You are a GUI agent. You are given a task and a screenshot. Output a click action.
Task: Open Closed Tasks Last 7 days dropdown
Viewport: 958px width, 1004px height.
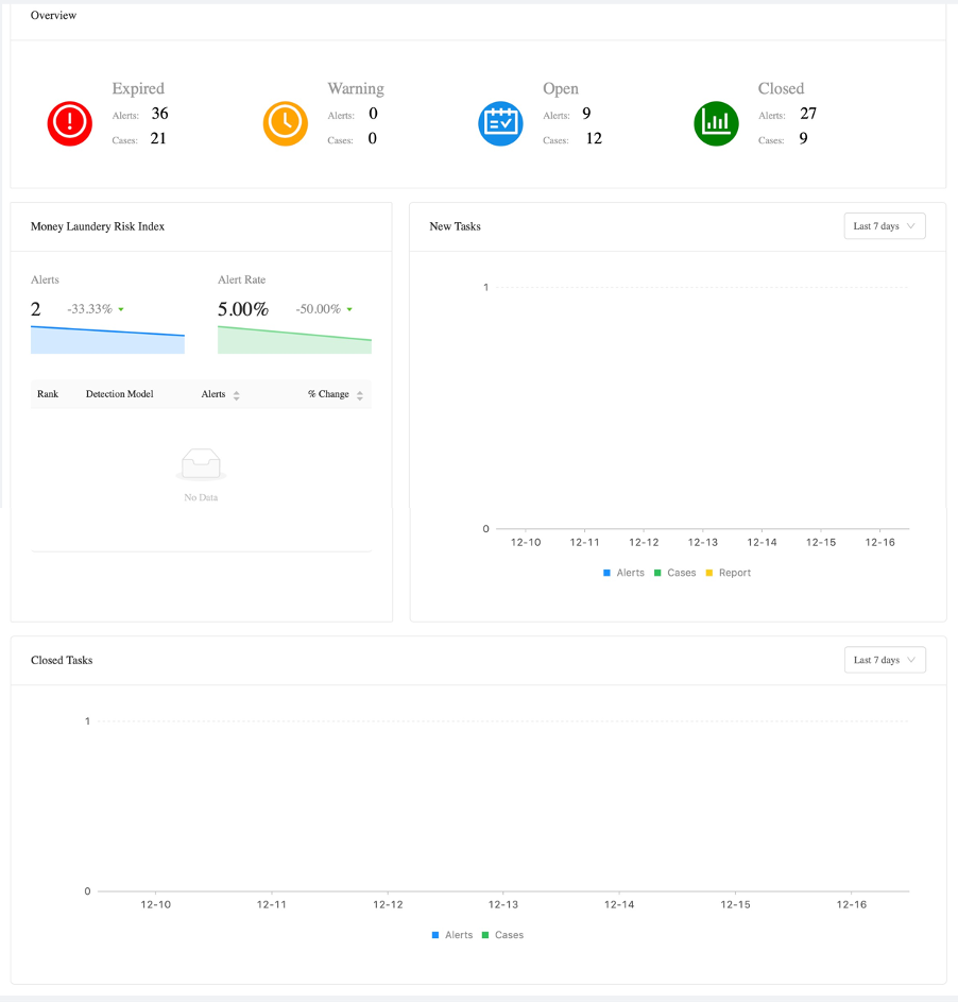884,660
